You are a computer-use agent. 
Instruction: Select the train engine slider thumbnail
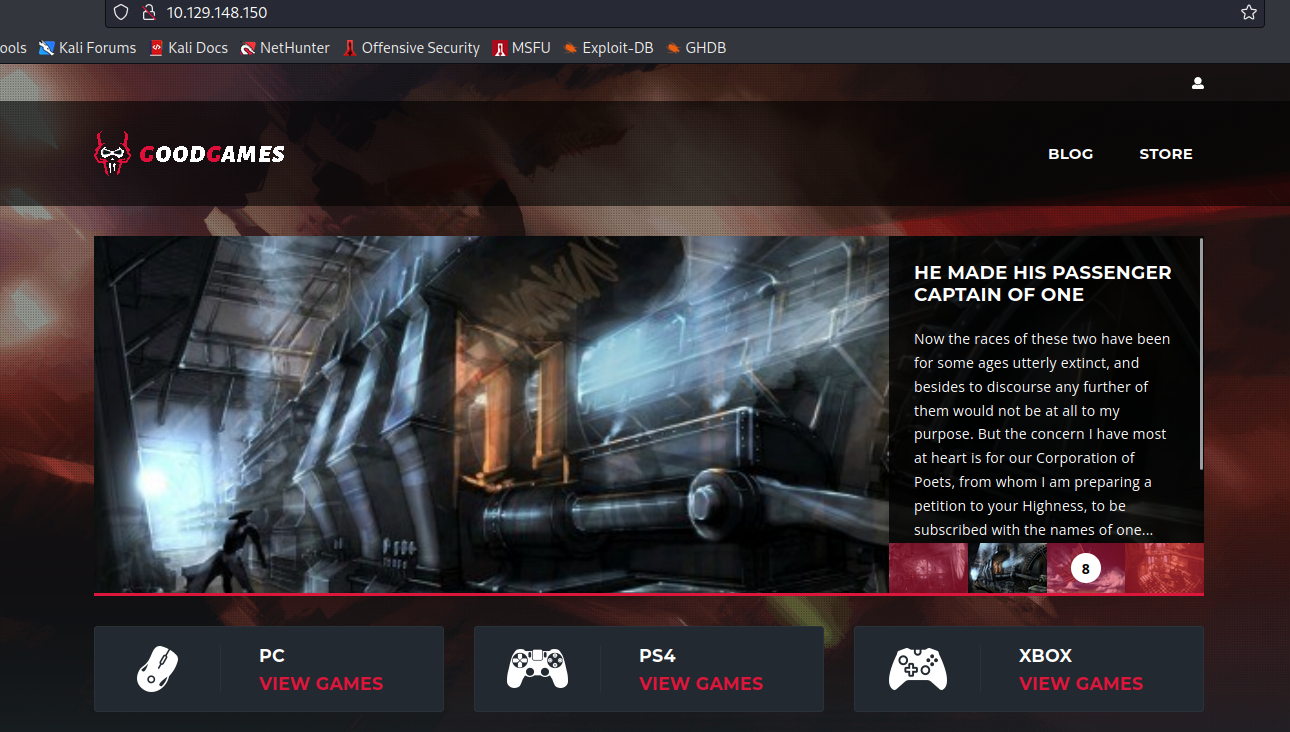click(1007, 568)
